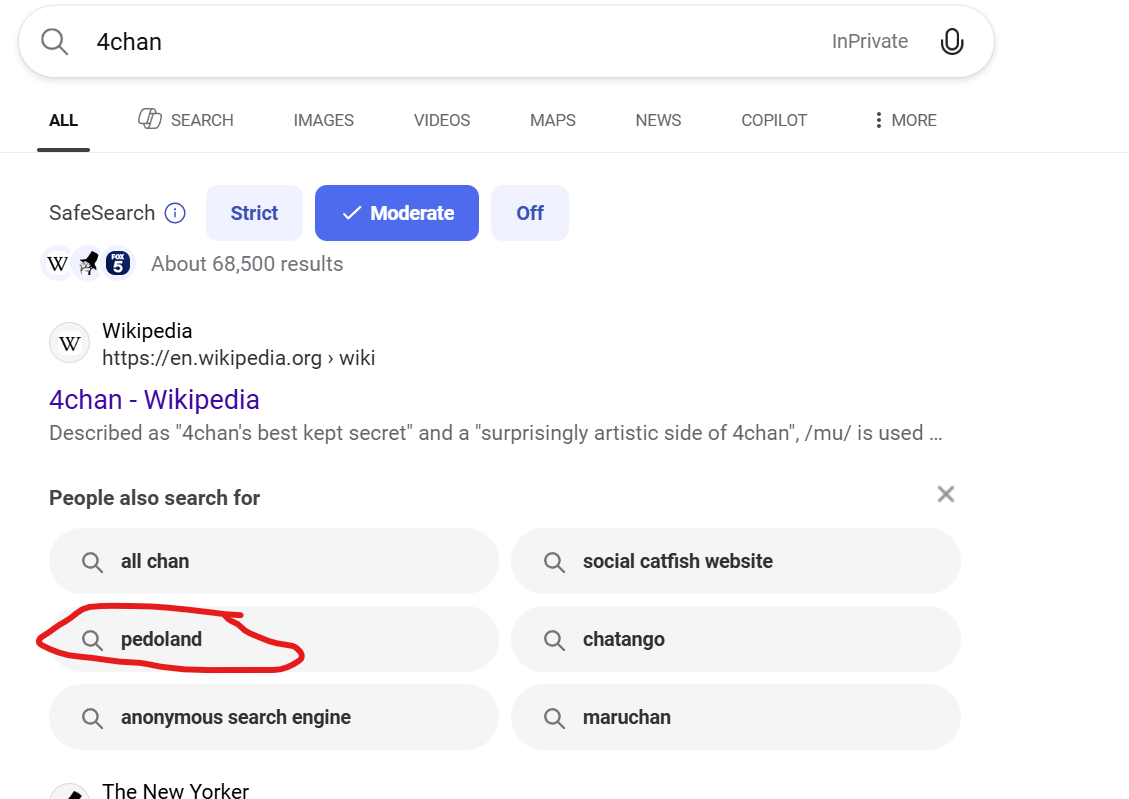Dismiss the People also search for panel

[945, 494]
